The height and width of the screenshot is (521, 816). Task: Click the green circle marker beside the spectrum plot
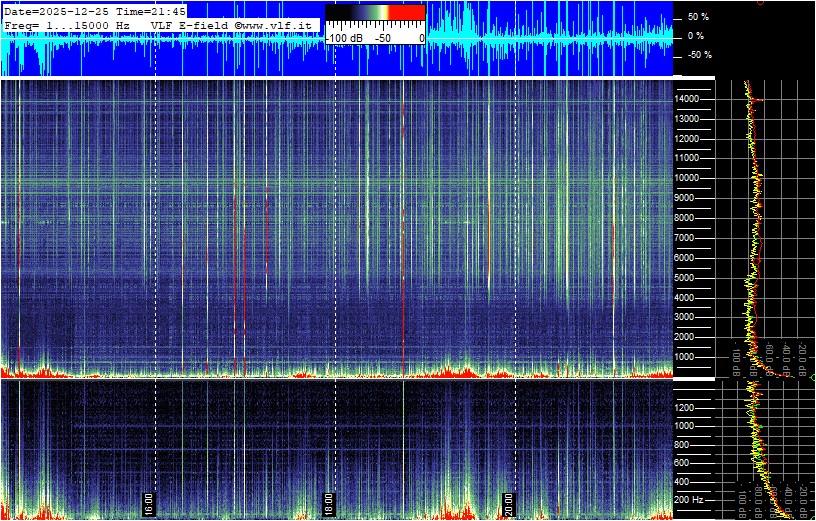click(x=813, y=376)
